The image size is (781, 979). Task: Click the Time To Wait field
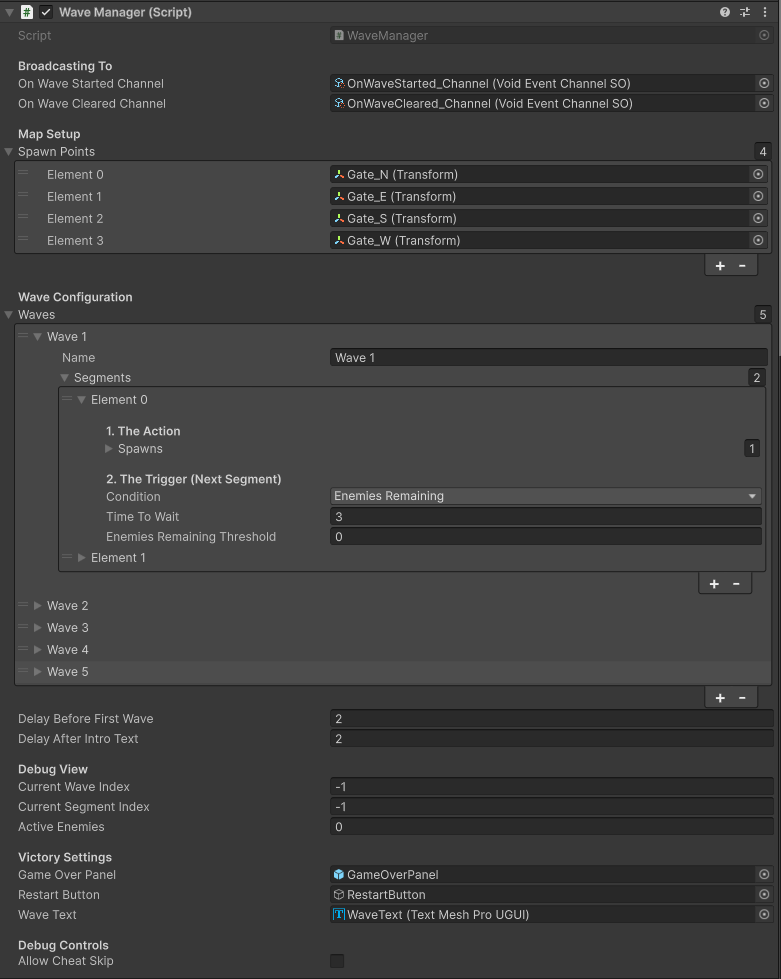[x=546, y=516]
